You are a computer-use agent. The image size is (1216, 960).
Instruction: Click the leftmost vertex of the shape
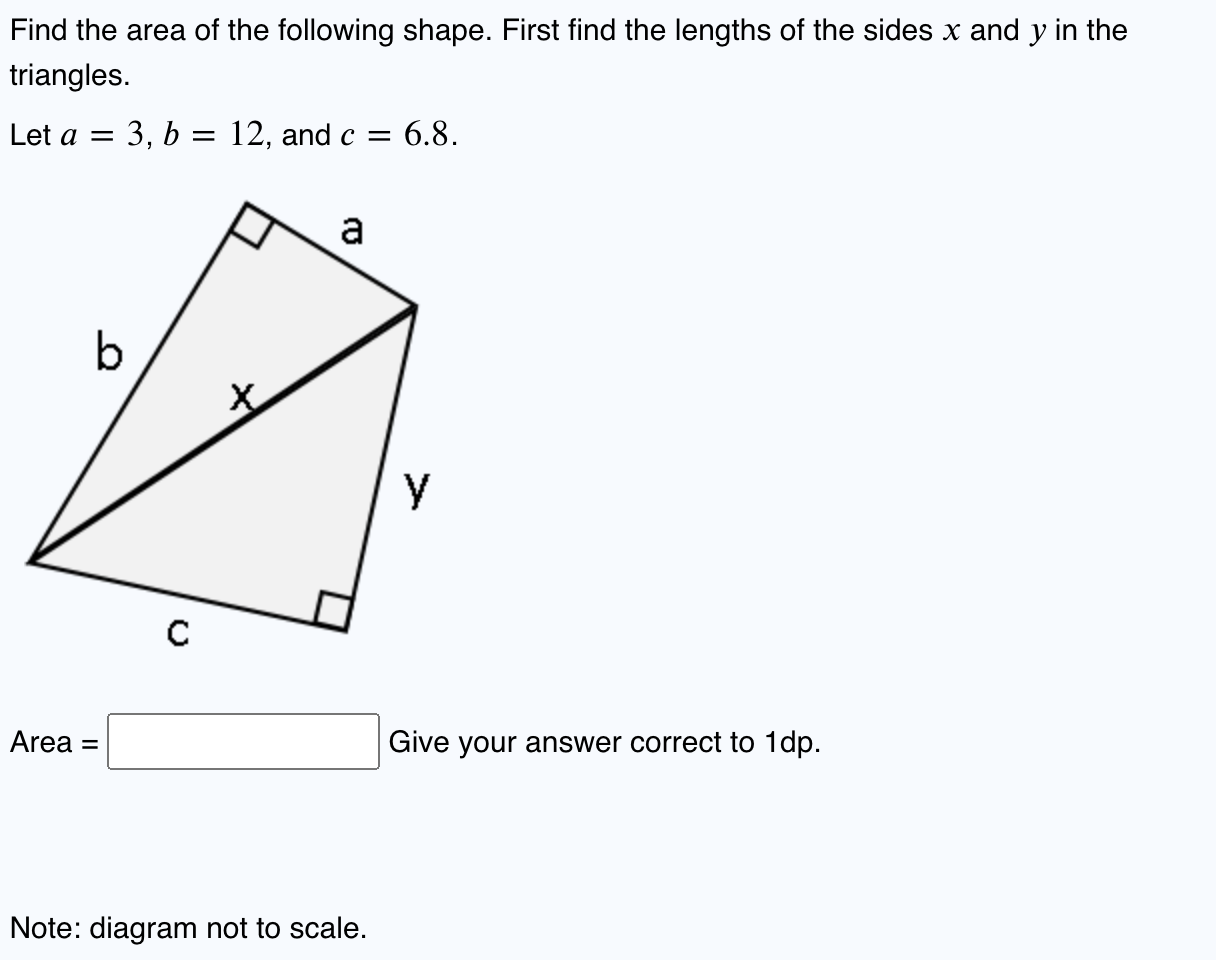[33, 560]
